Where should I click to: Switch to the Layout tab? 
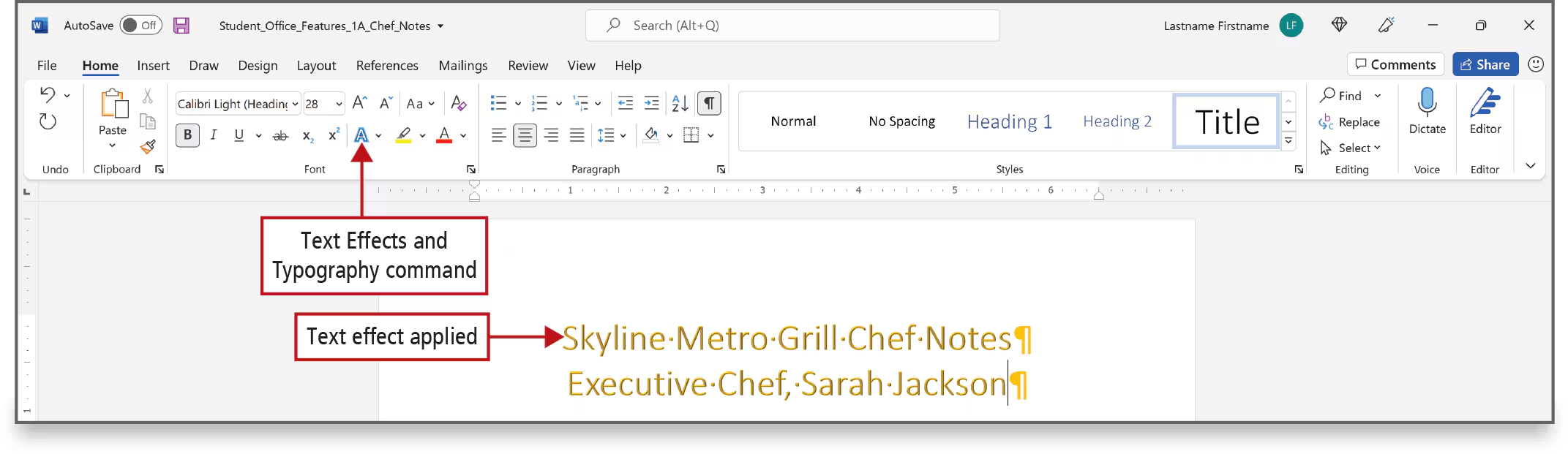[316, 66]
